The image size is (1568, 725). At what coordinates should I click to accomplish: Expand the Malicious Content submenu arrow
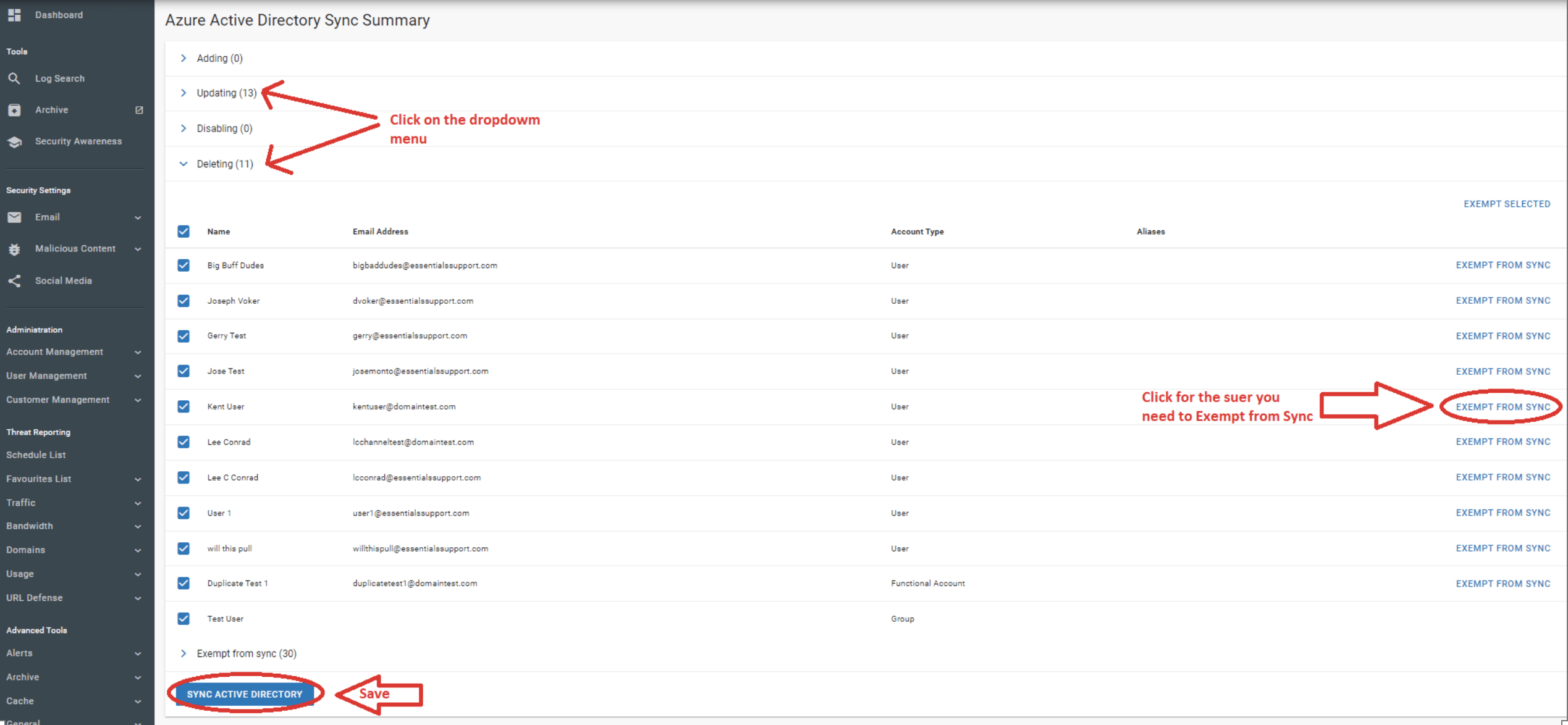pos(138,249)
